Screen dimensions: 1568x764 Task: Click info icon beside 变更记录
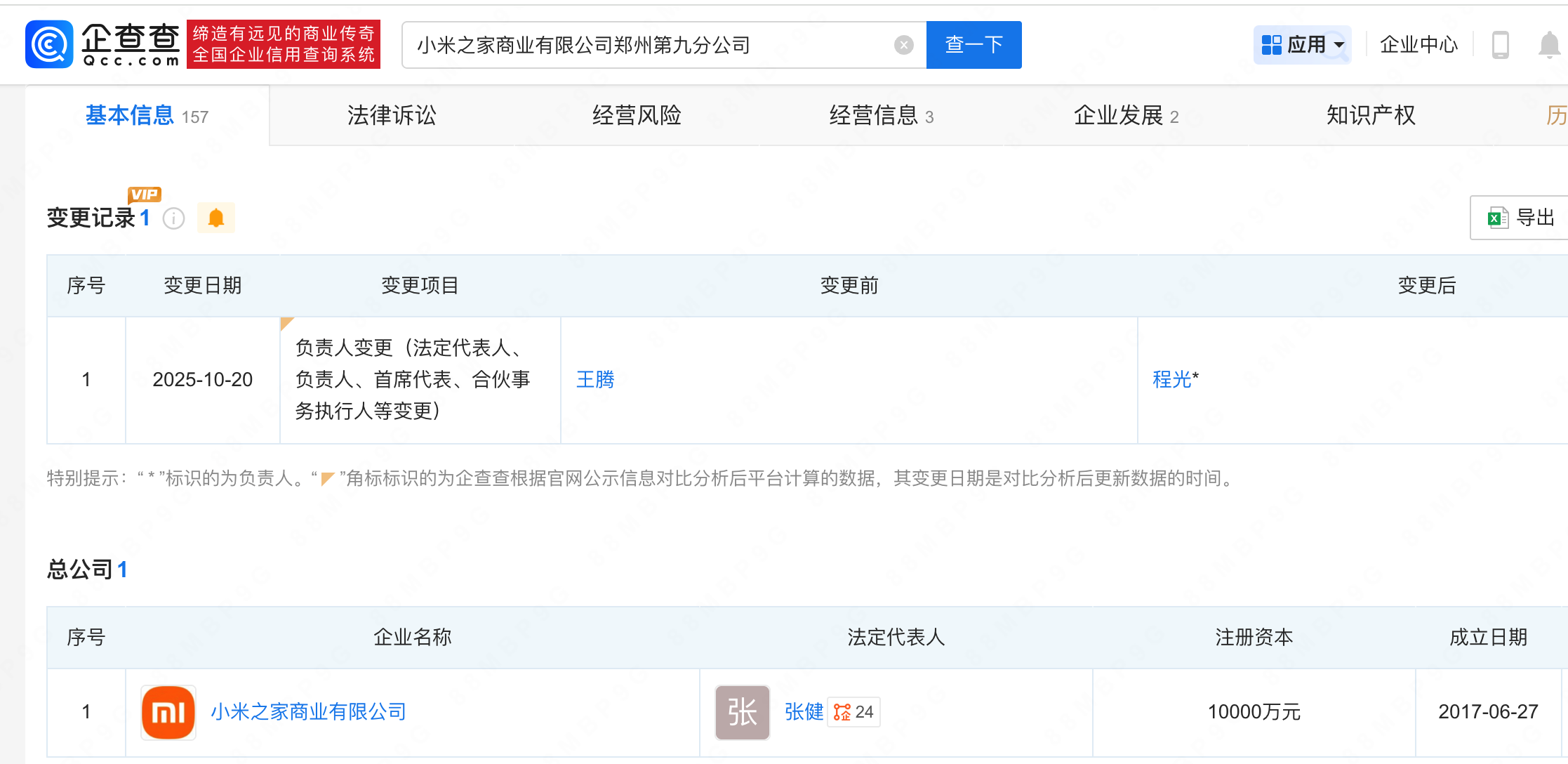[173, 218]
